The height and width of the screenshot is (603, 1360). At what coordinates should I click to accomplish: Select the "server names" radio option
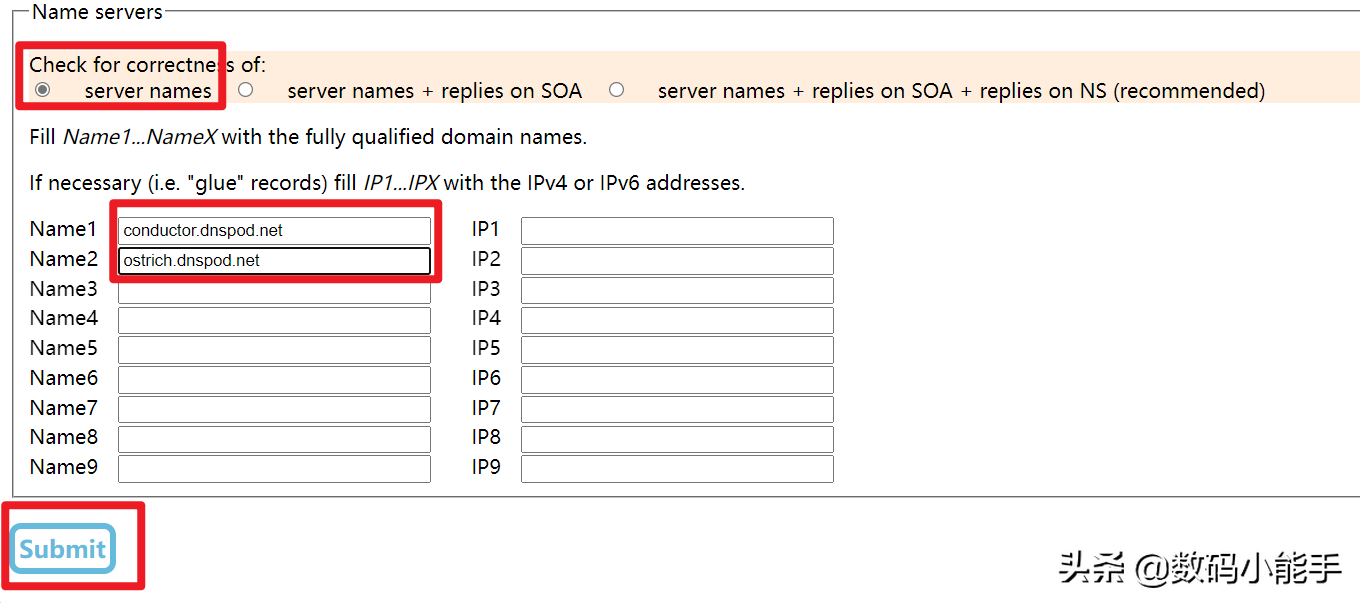click(42, 90)
